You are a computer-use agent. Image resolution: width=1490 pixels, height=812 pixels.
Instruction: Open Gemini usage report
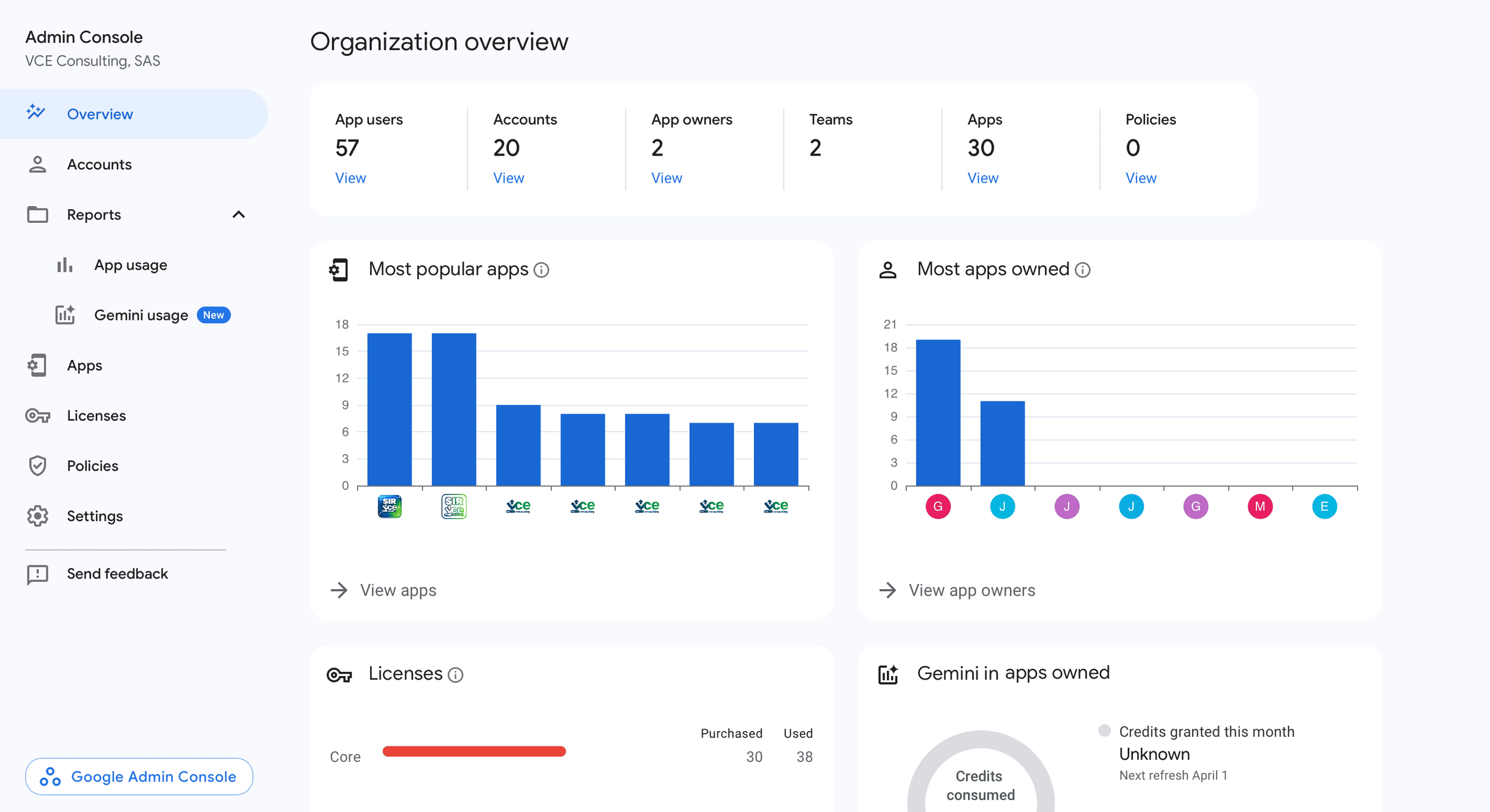pyautogui.click(x=141, y=315)
